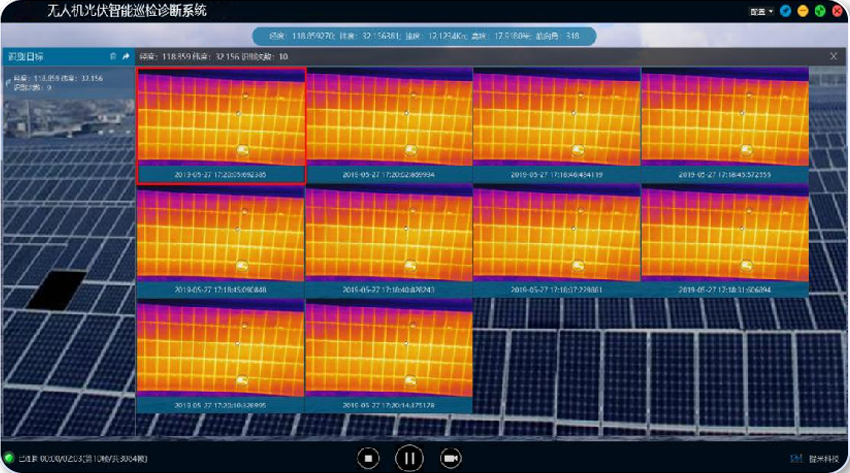Open thermal image timestamped 17:18:45:090
The image size is (850, 473).
tap(220, 241)
